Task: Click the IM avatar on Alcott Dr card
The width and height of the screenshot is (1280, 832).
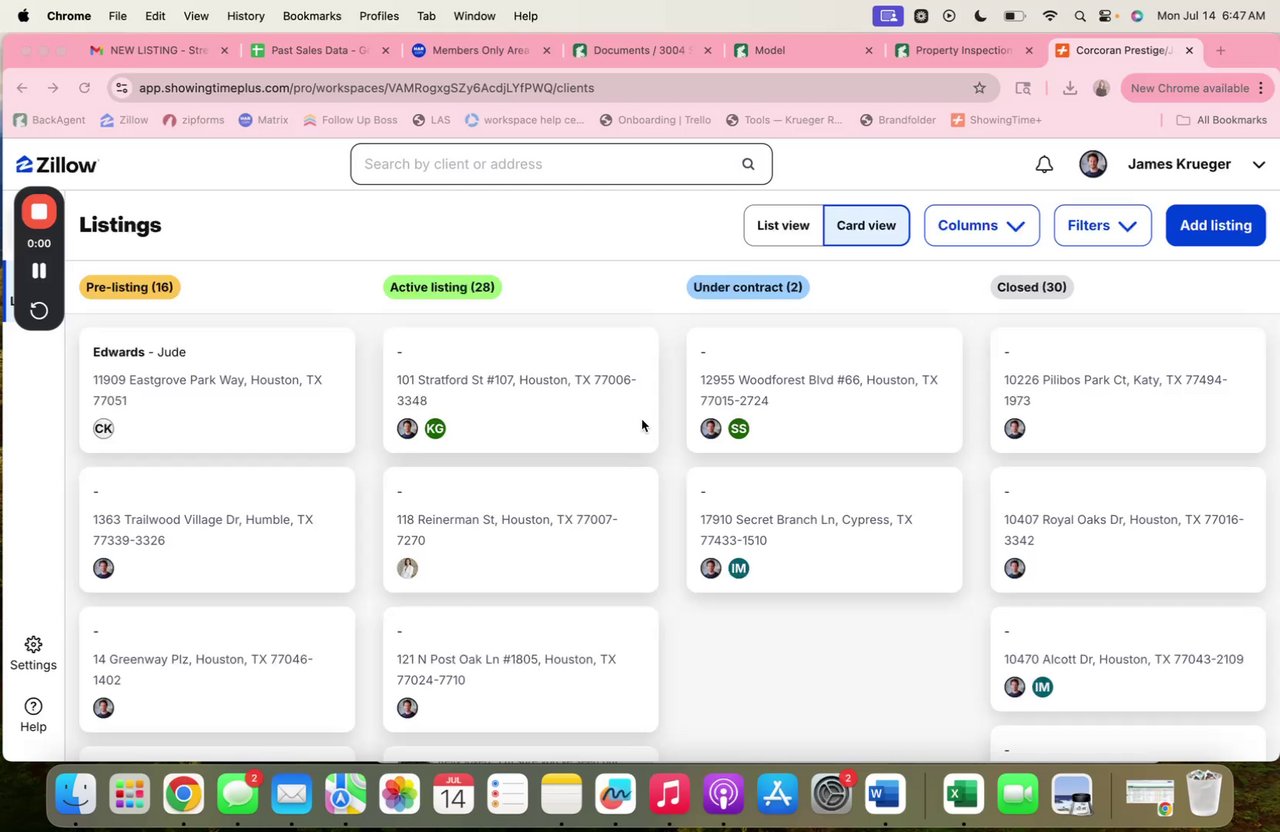Action: pos(1043,687)
